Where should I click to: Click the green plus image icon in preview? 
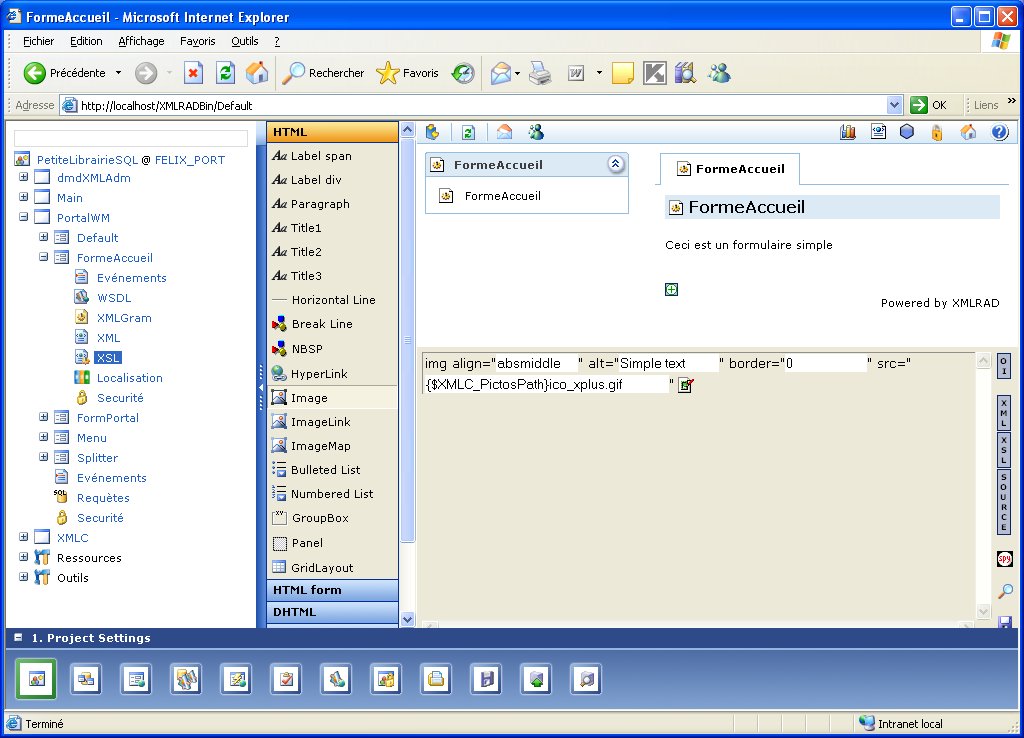672,289
